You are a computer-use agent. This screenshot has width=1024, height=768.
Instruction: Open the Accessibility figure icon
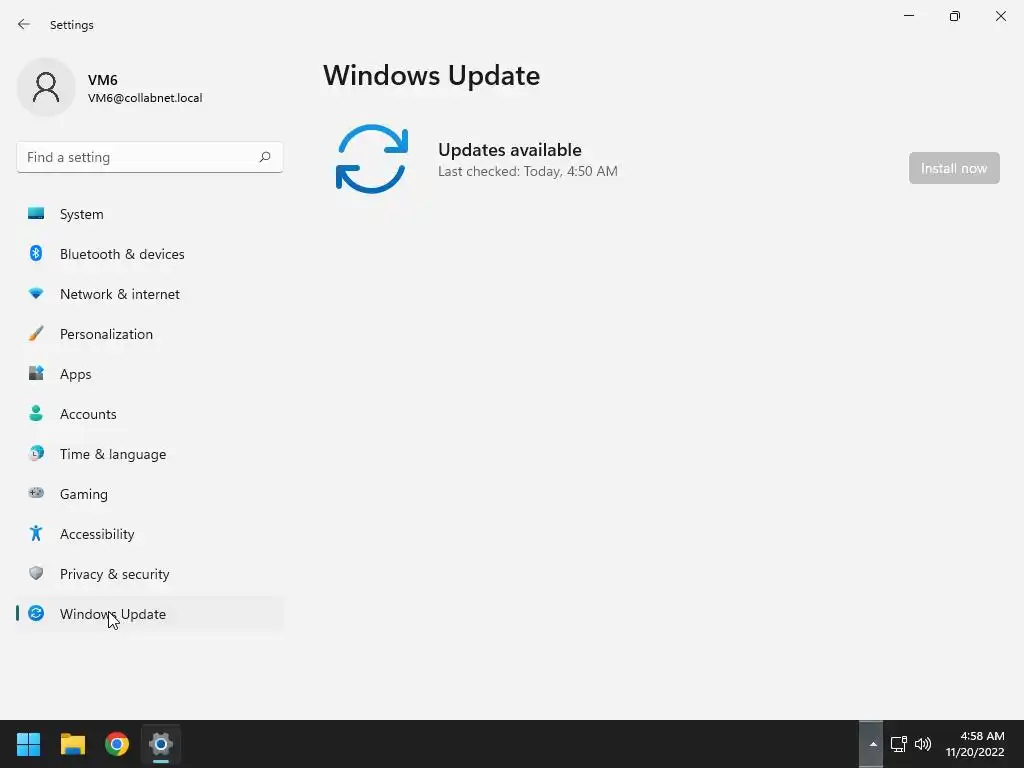click(36, 534)
